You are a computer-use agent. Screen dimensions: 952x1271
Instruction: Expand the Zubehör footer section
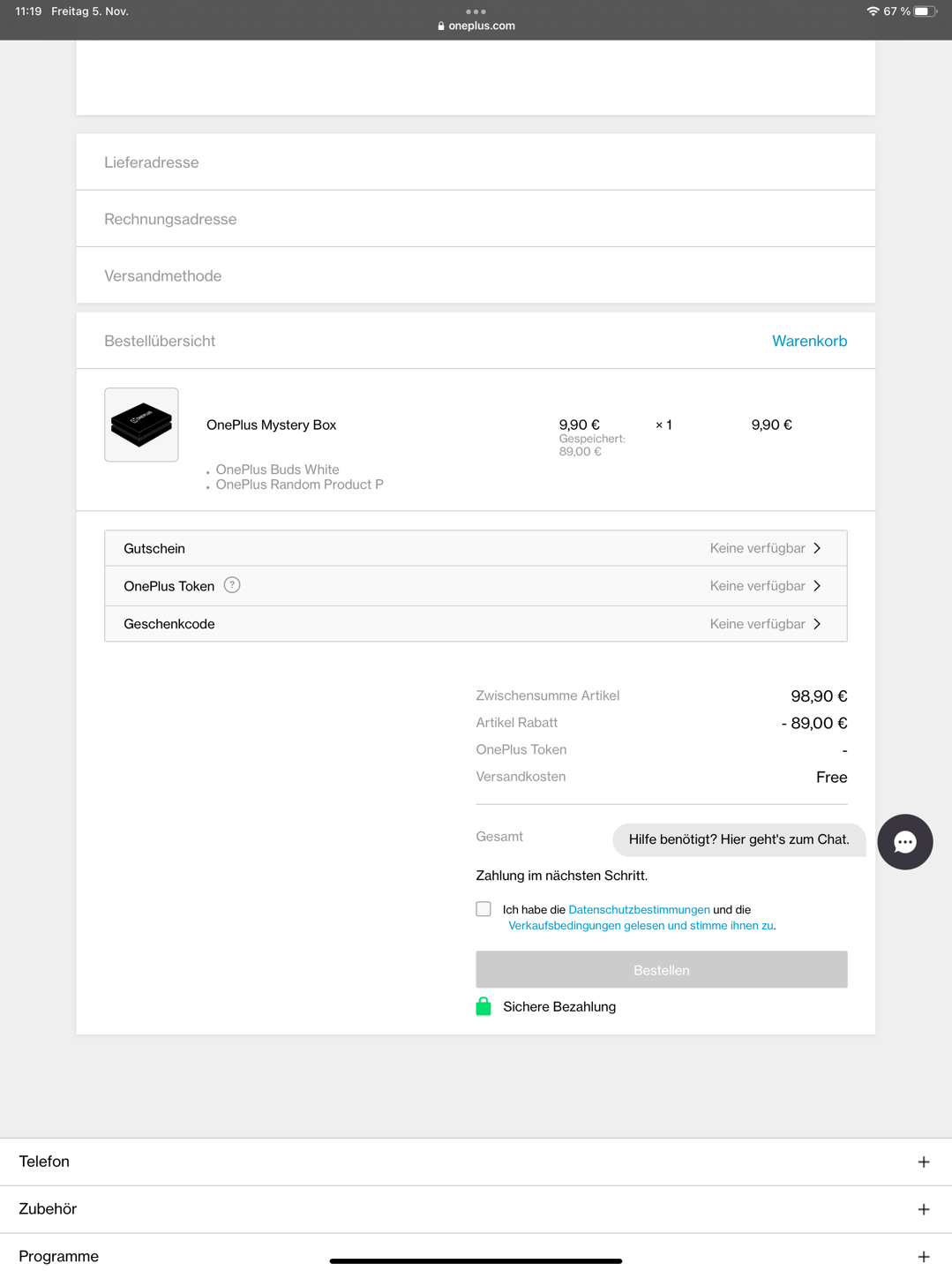tap(476, 1209)
